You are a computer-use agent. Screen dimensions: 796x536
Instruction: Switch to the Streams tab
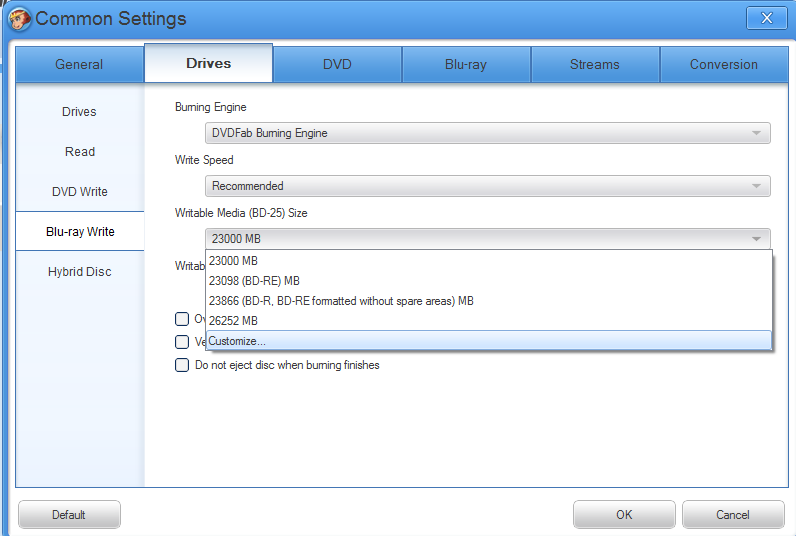point(594,64)
